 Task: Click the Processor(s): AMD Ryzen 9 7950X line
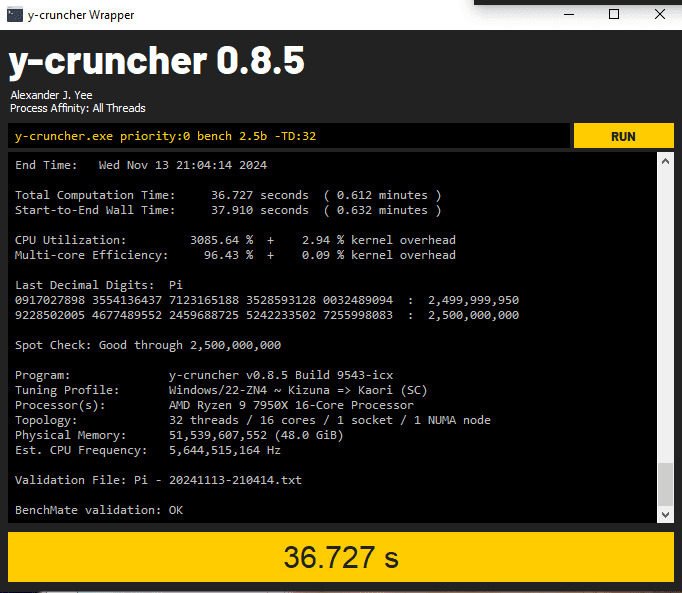point(214,405)
